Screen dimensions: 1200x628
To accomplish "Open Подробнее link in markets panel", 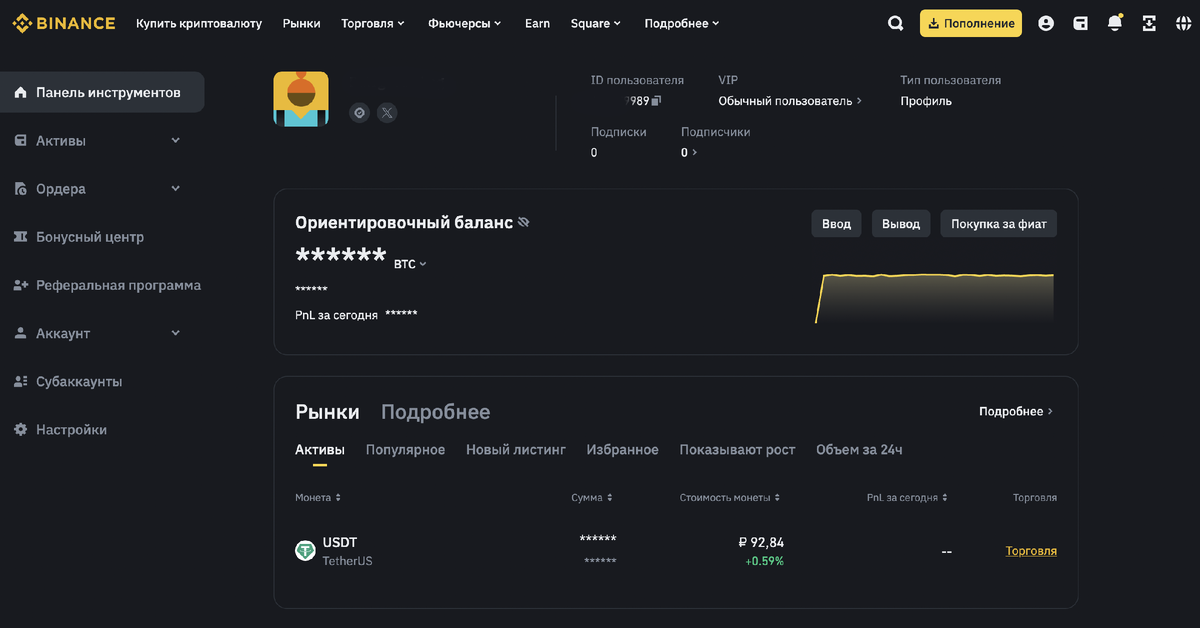I will pyautogui.click(x=1016, y=411).
